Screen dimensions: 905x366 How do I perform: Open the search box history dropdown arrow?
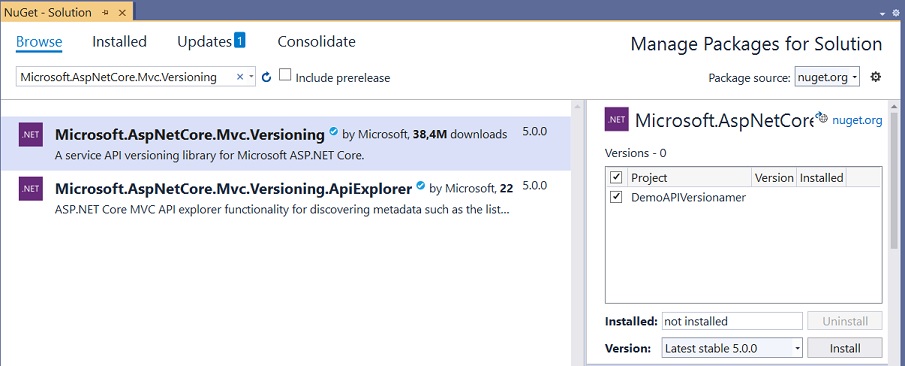pos(251,77)
